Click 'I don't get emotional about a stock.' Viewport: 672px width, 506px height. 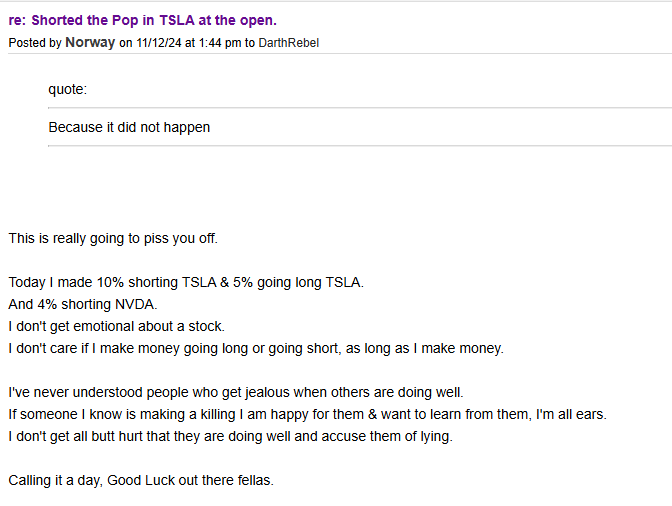116,326
